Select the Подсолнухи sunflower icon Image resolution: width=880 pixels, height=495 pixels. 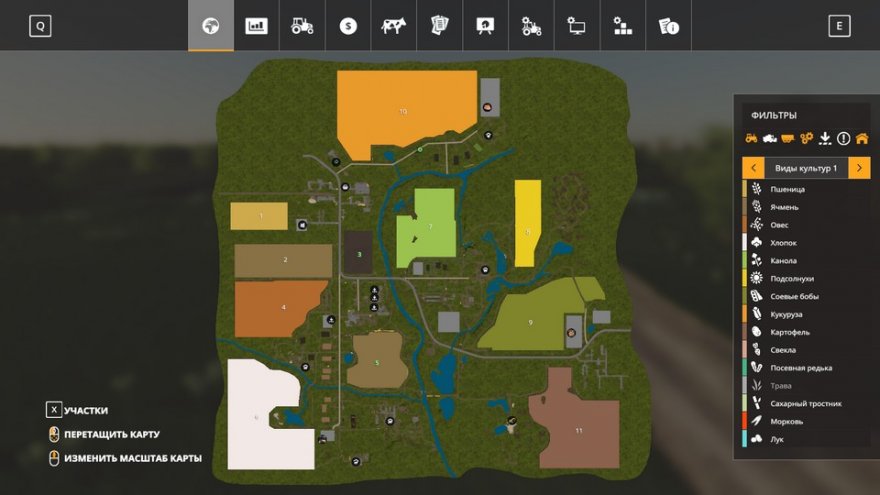[757, 278]
